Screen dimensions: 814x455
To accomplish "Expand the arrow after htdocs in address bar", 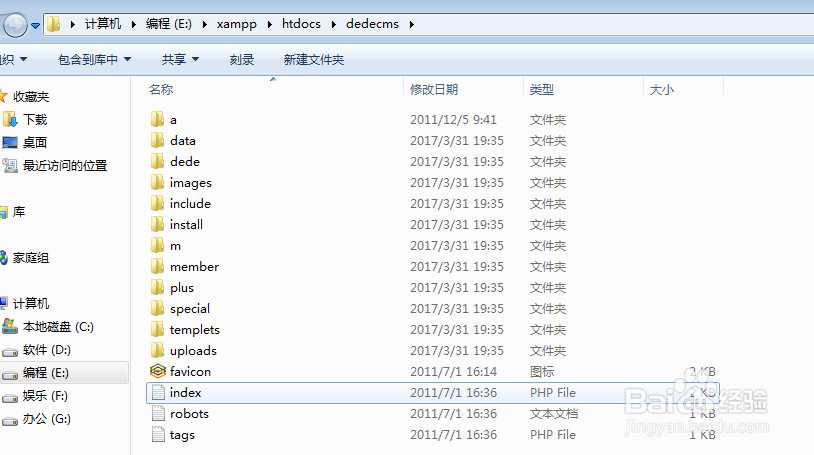I will coord(333,24).
